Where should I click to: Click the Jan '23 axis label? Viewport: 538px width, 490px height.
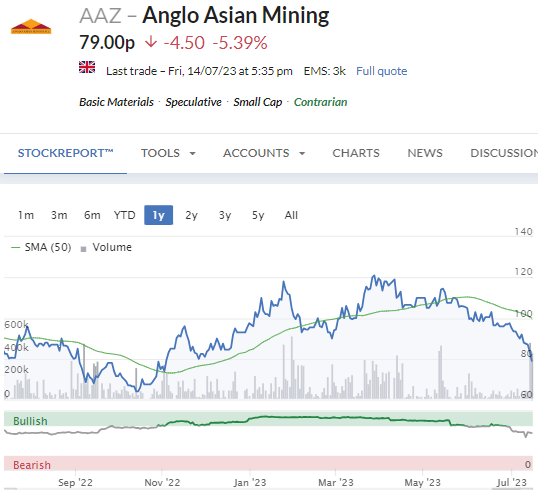[x=250, y=482]
